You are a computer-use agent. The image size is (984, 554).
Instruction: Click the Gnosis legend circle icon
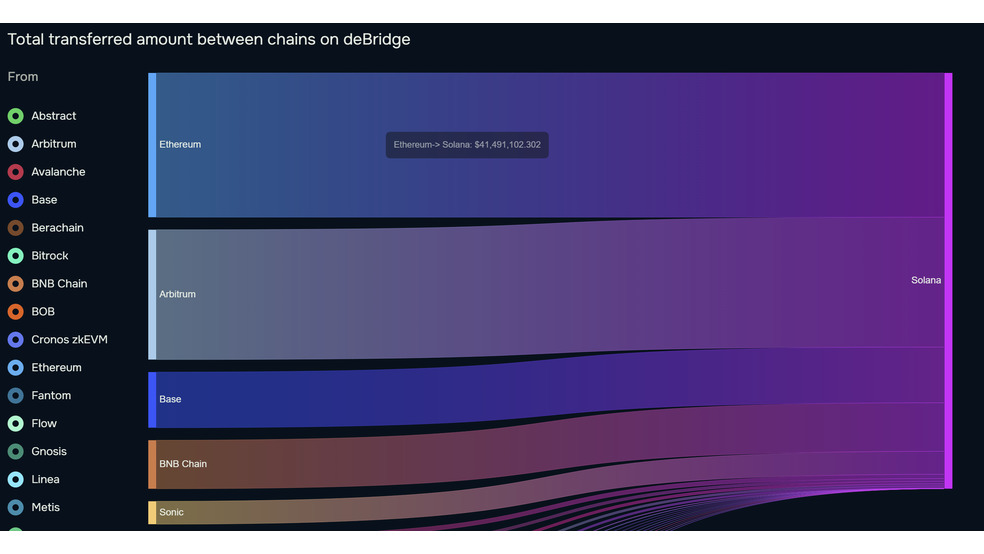(16, 451)
